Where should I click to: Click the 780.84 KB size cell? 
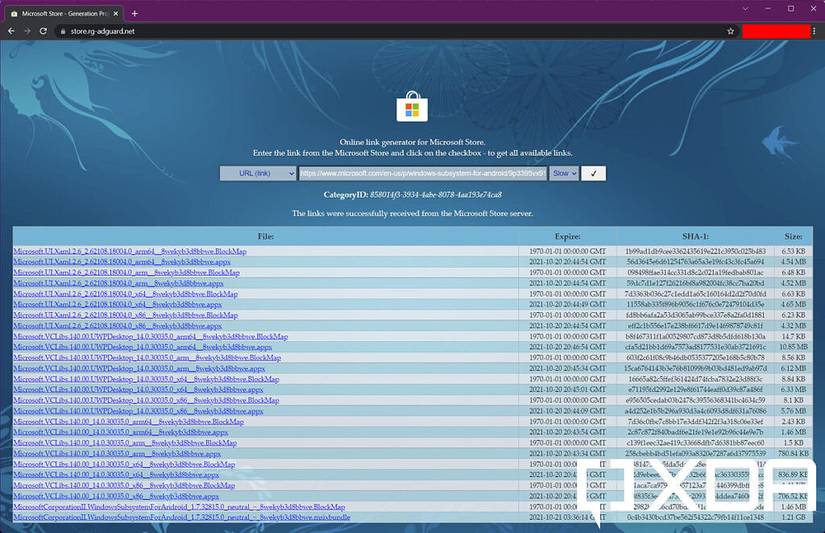click(793, 454)
